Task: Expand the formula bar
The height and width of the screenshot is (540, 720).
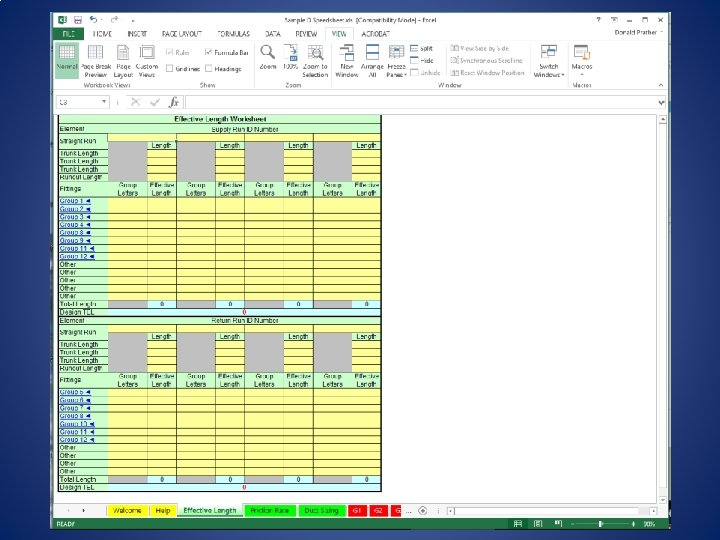Action: click(x=661, y=102)
